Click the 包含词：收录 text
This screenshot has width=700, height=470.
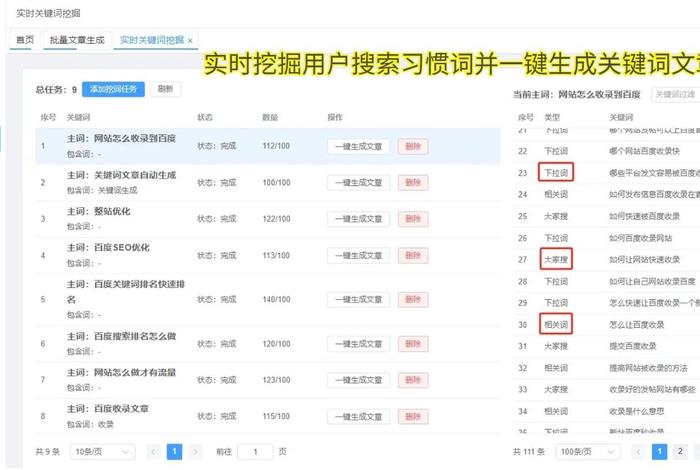pos(90,424)
